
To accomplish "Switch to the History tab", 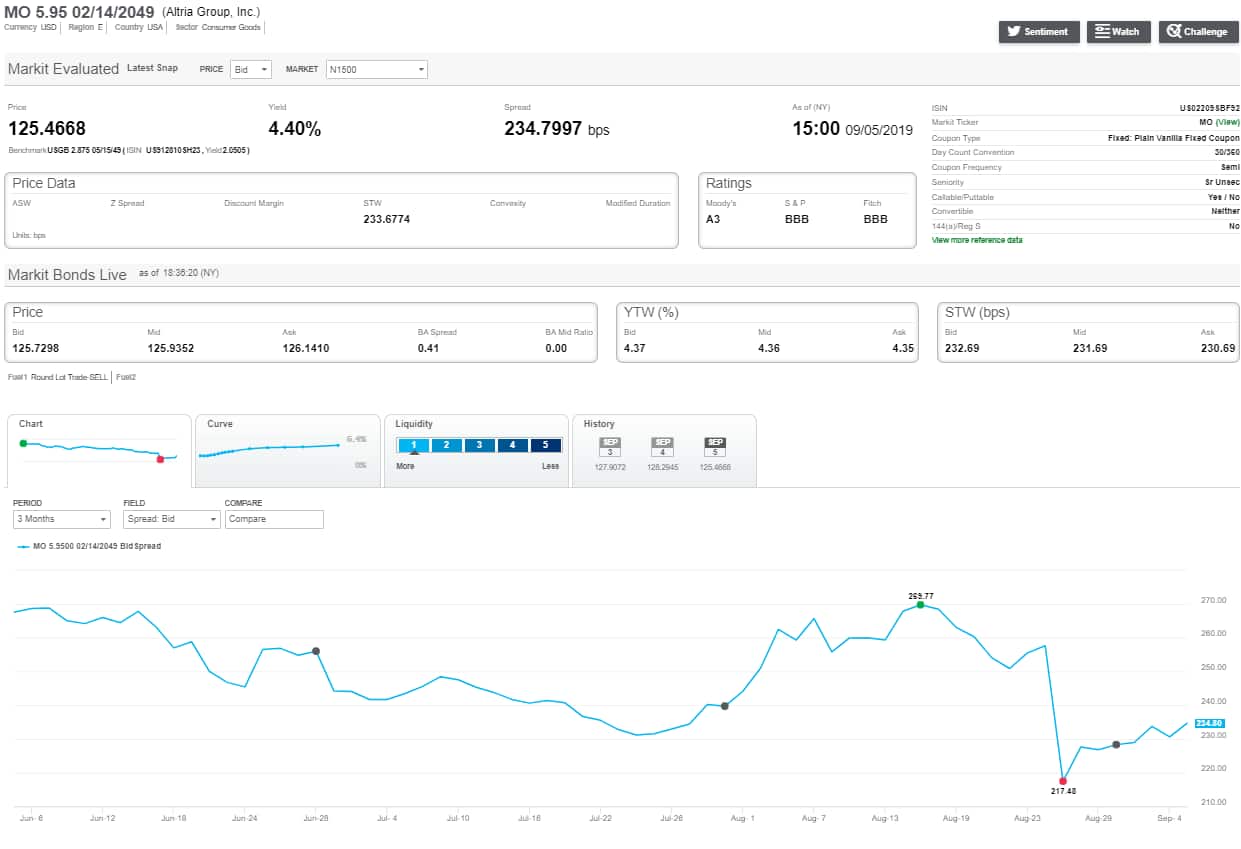I will [664, 450].
